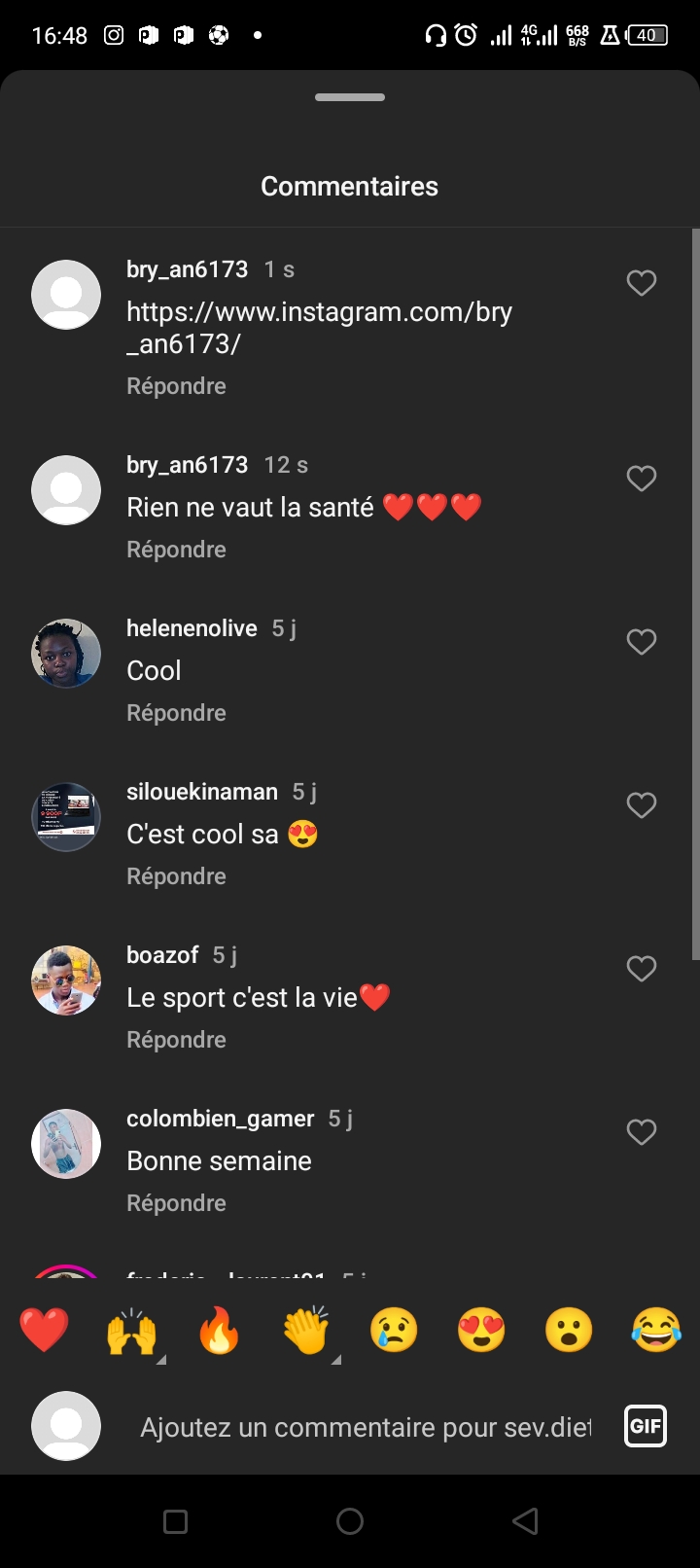700x1568 pixels.
Task: Like the helenenolive "Cool" comment
Action: (x=641, y=642)
